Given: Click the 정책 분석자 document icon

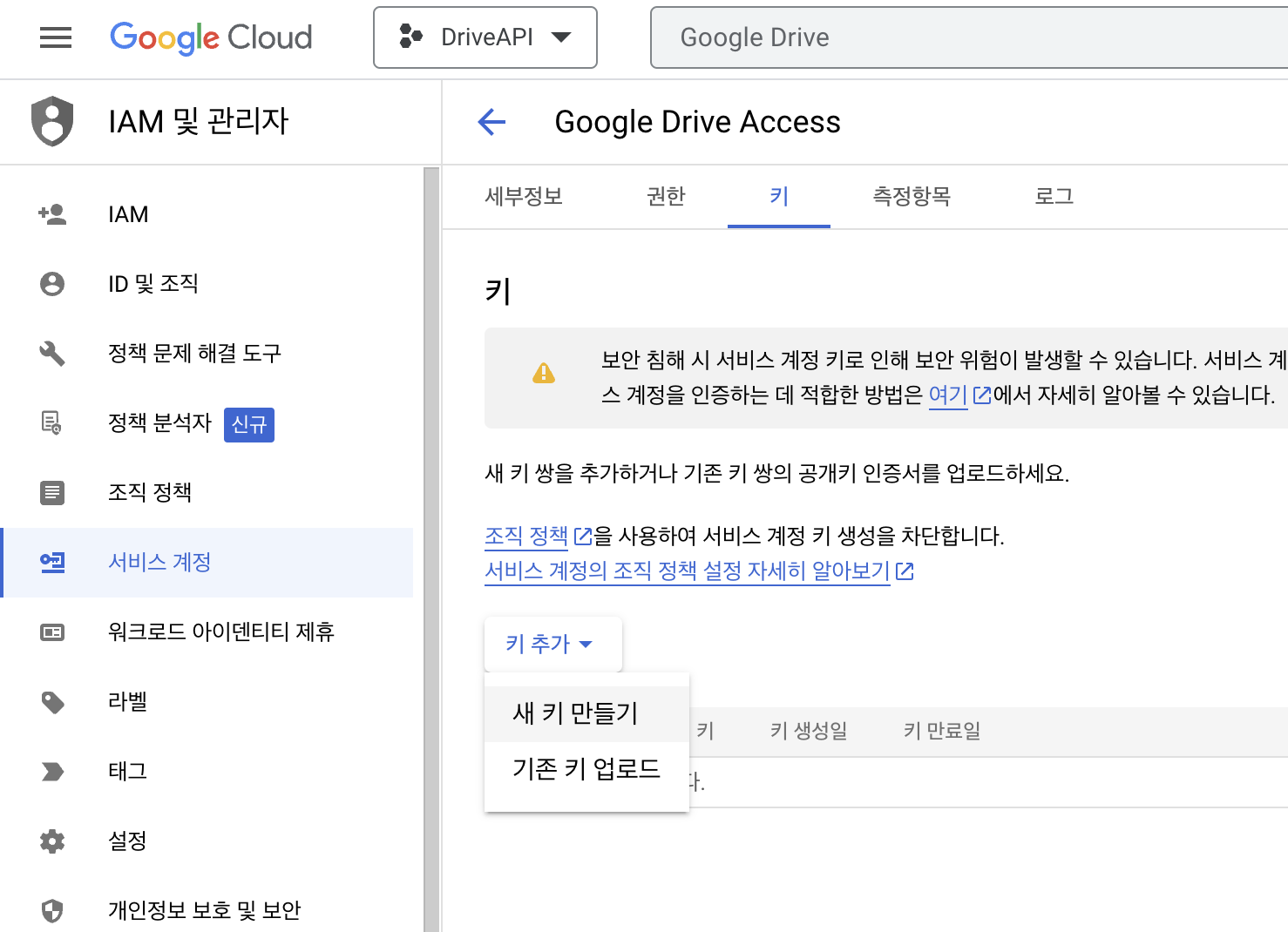Looking at the screenshot, I should pyautogui.click(x=52, y=423).
